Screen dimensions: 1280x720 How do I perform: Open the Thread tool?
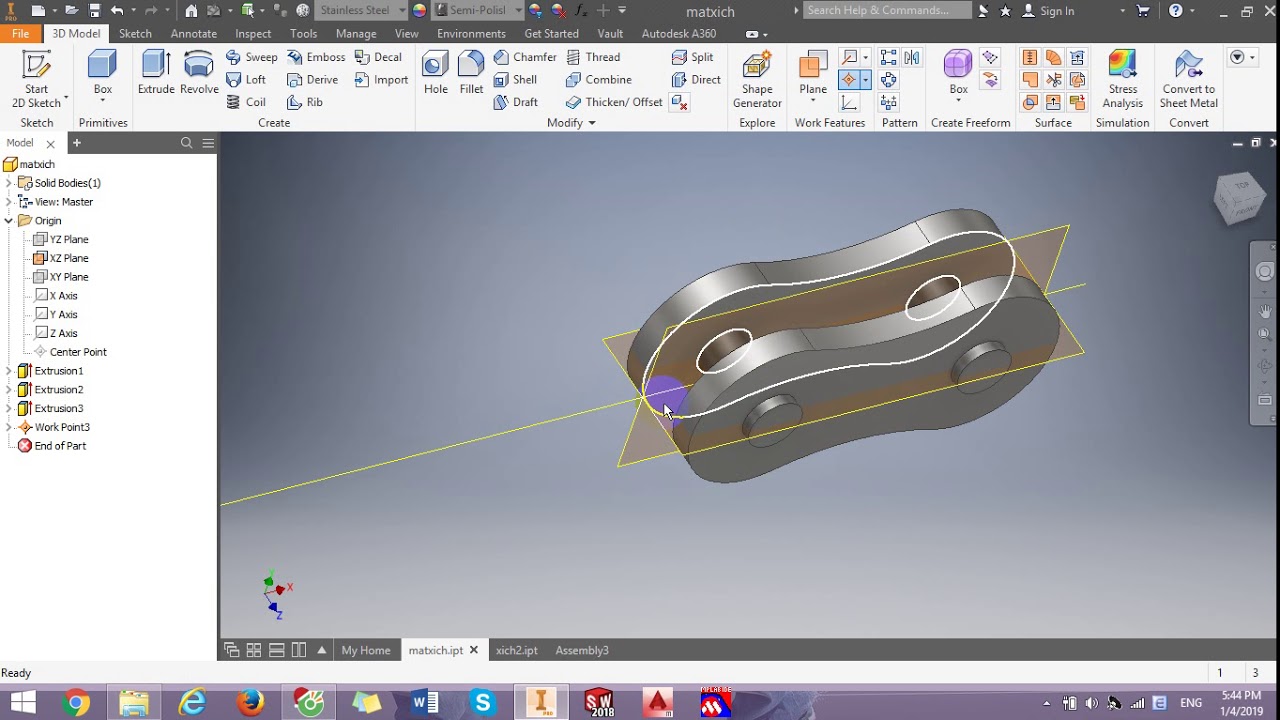(594, 57)
